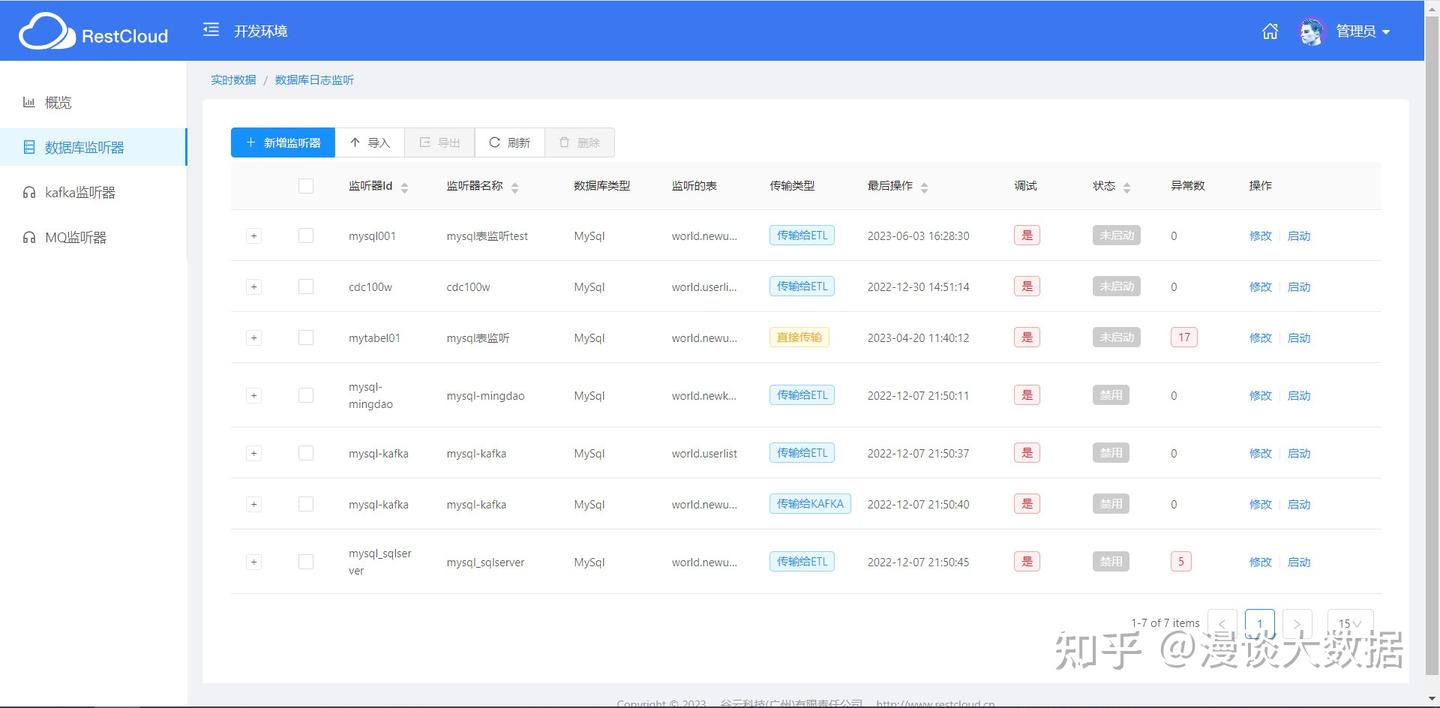Image resolution: width=1440 pixels, height=708 pixels.
Task: Click 修改 for cdc100w
Action: click(1260, 287)
